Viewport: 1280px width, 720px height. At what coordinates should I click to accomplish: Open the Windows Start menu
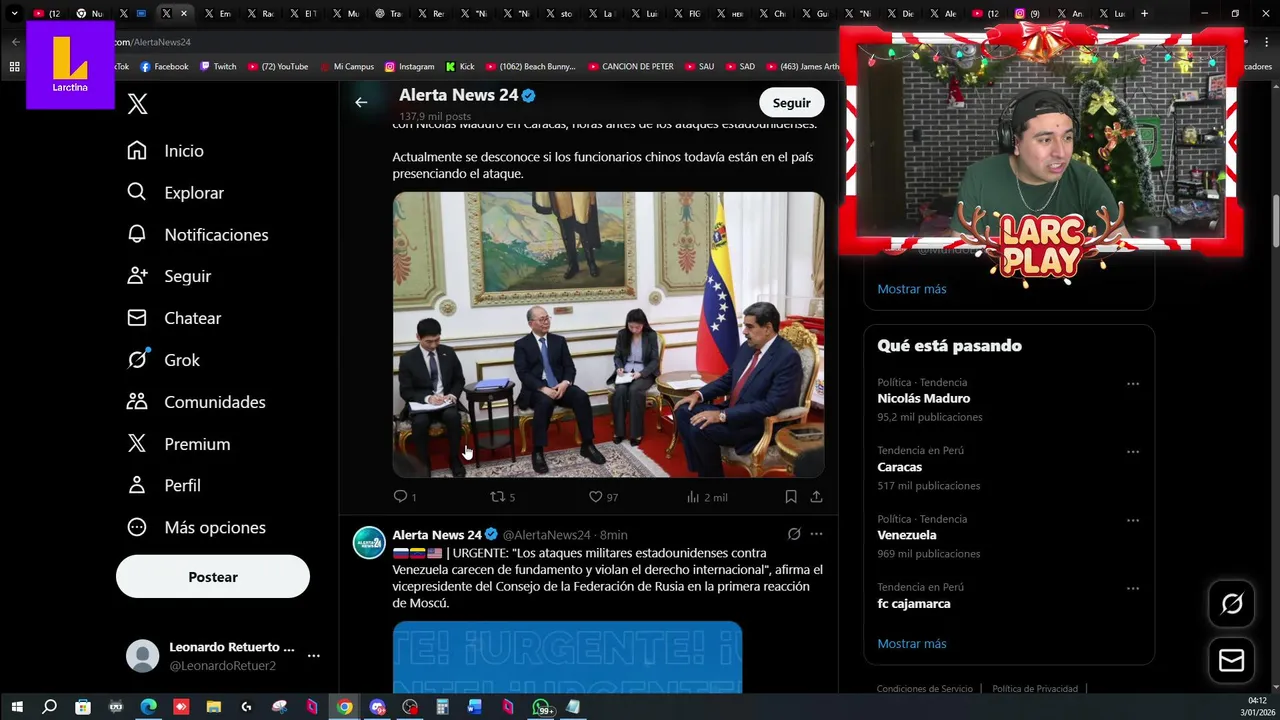click(17, 707)
